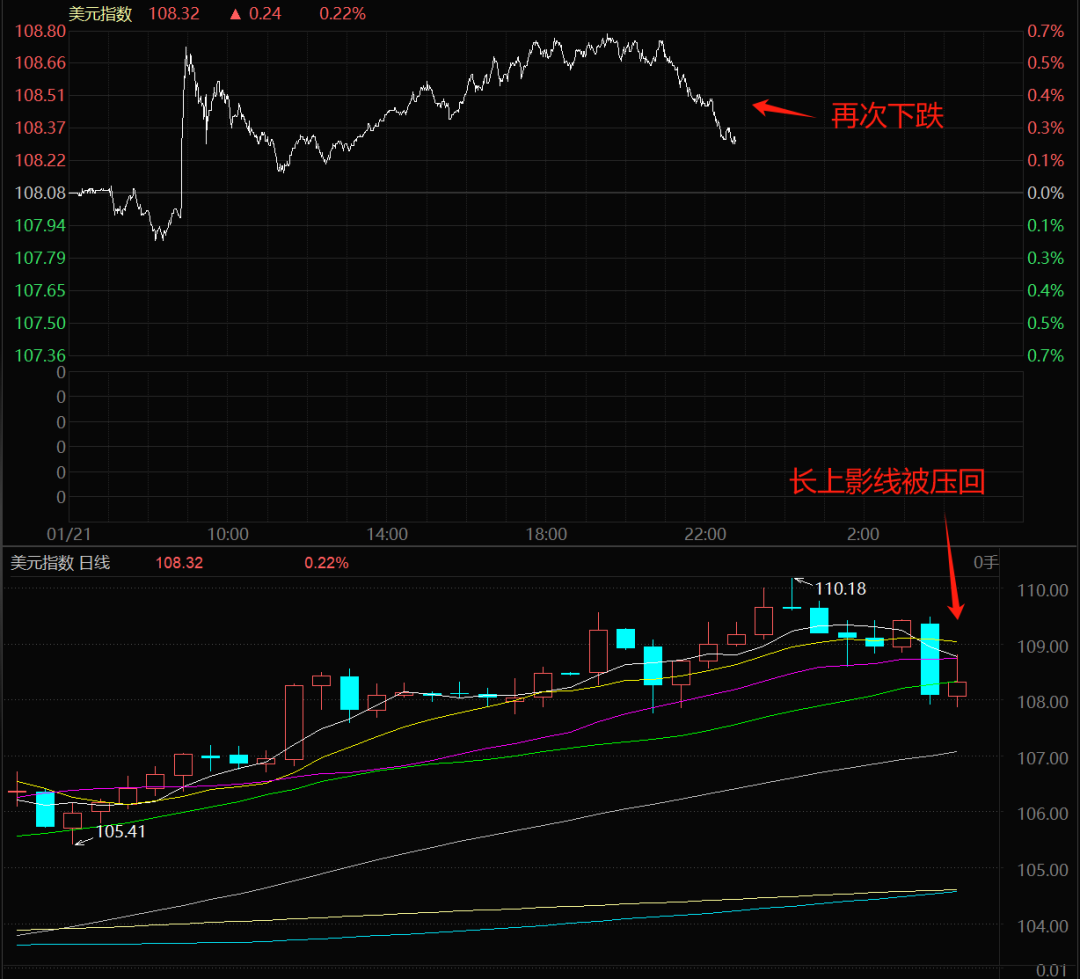Screen dimensions: 1080x979
Task: Click the red up-triangle beside 0.24
Action: [x=235, y=14]
